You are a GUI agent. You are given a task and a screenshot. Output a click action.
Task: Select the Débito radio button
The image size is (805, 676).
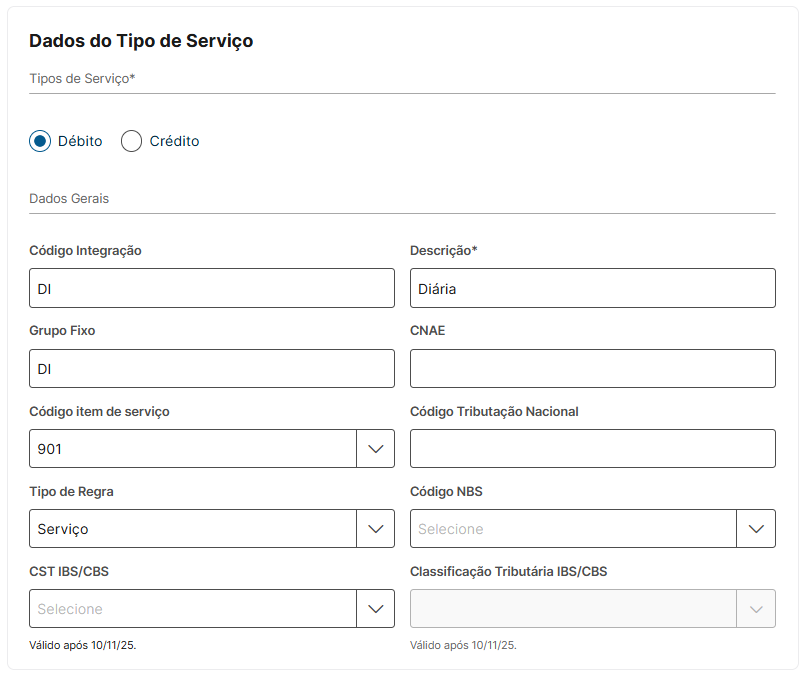pos(40,141)
